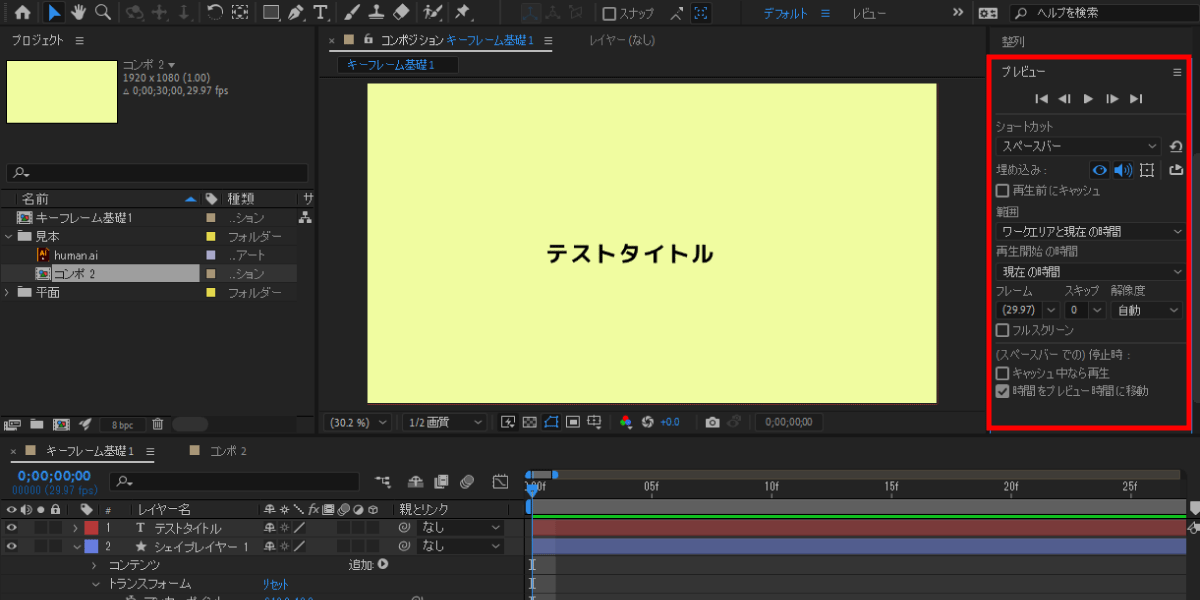Open 現在の時間 play-from dropdown
1200x600 pixels.
click(1089, 271)
